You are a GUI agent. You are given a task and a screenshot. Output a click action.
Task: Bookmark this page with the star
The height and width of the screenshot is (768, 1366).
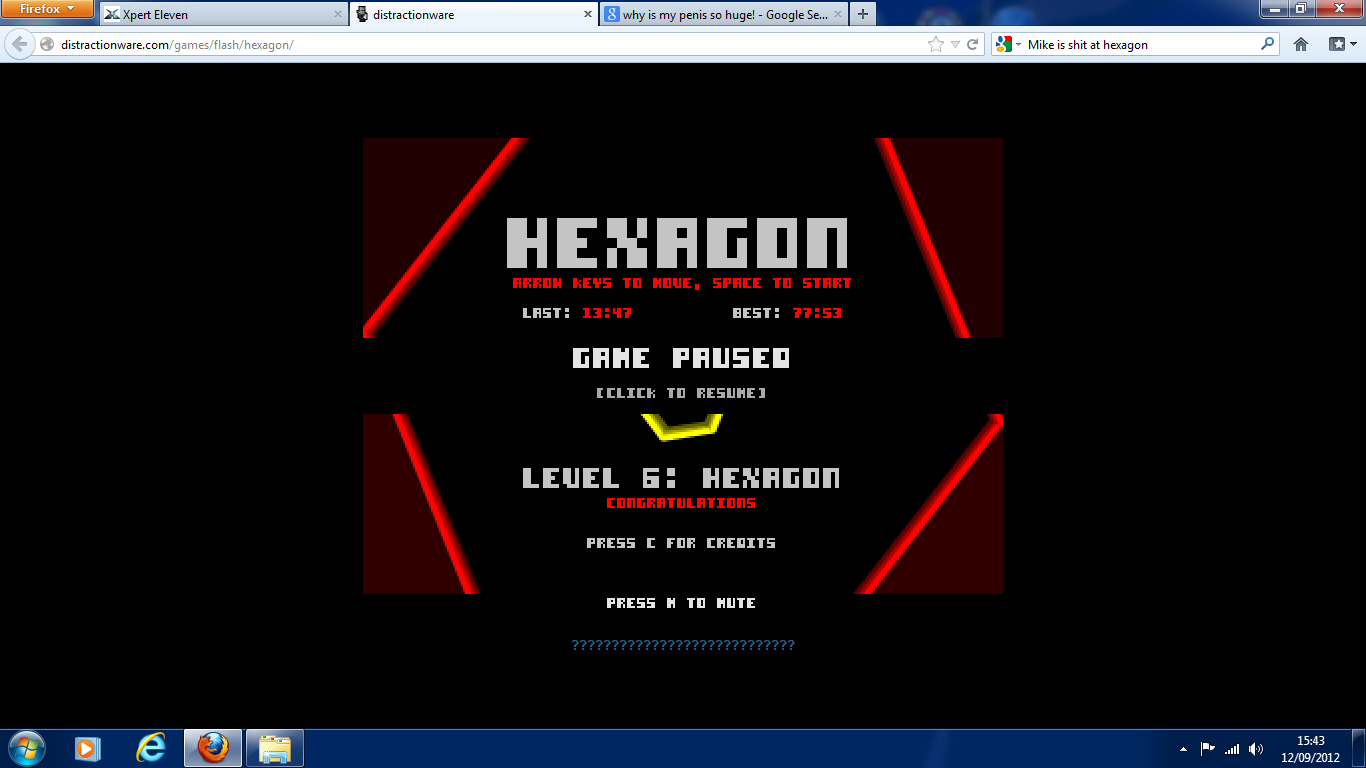tap(936, 45)
